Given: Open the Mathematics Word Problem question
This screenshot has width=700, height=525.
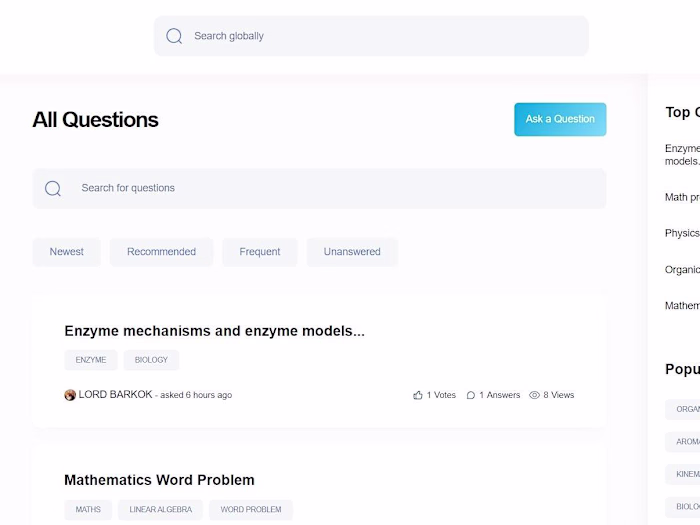Looking at the screenshot, I should [x=159, y=480].
